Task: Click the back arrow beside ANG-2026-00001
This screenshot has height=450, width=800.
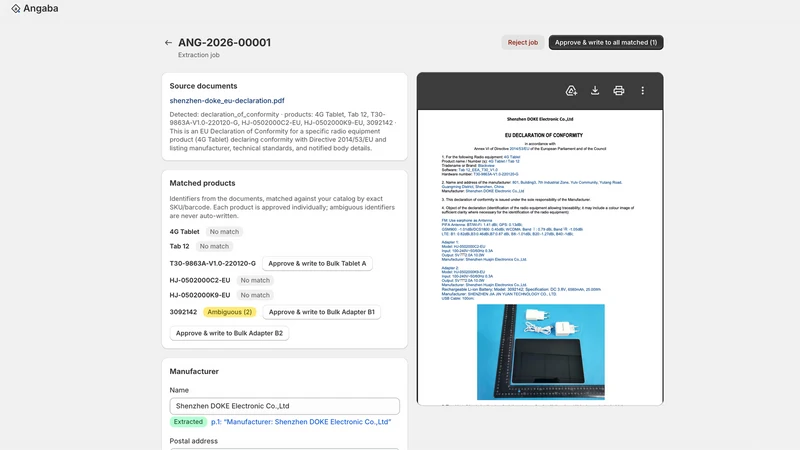Action: (168, 43)
